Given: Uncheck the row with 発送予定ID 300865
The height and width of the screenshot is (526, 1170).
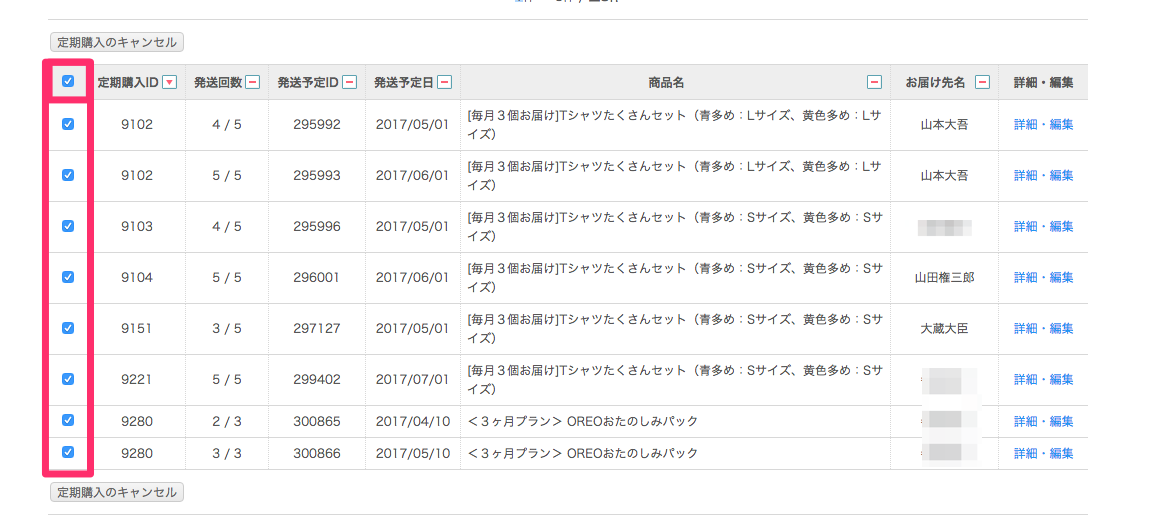Looking at the screenshot, I should click(68, 420).
